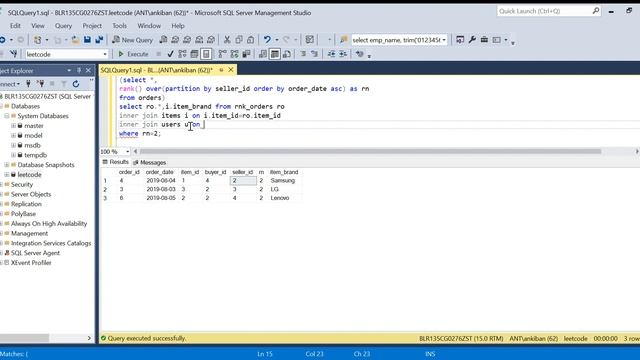Undo the last edit
The image size is (640, 360).
coord(267,40)
